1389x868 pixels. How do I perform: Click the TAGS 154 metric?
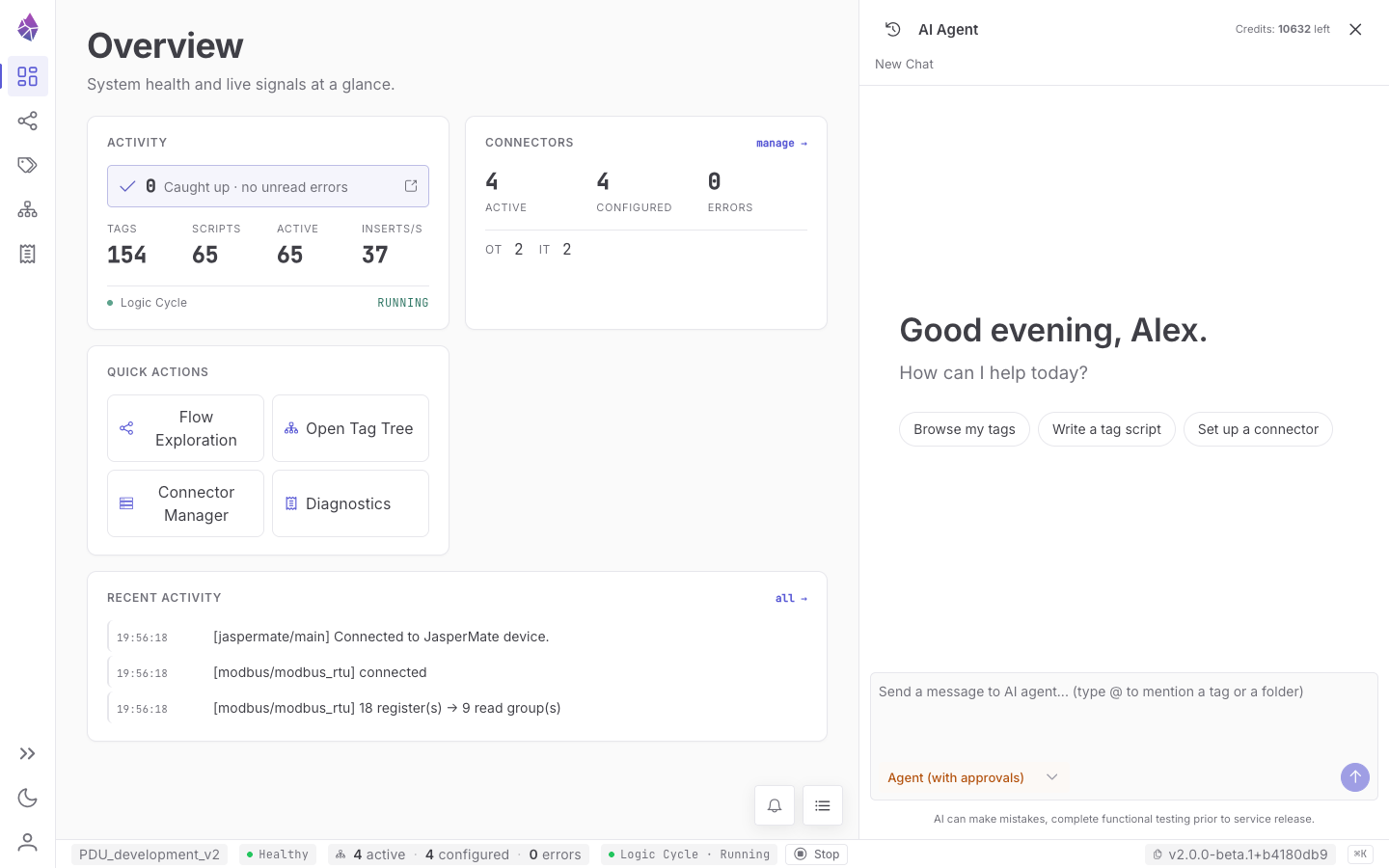127,244
